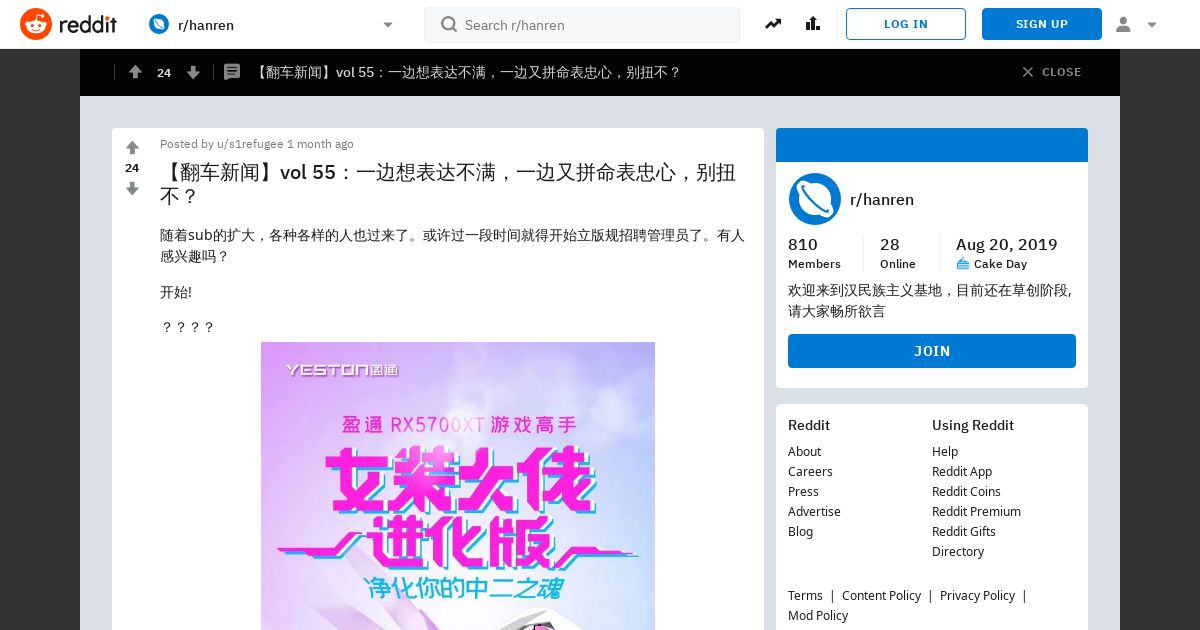Open the About footer link
The height and width of the screenshot is (630, 1200).
click(x=804, y=451)
